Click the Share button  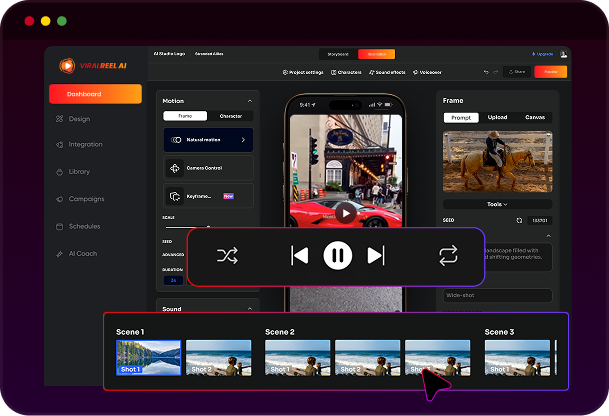516,72
